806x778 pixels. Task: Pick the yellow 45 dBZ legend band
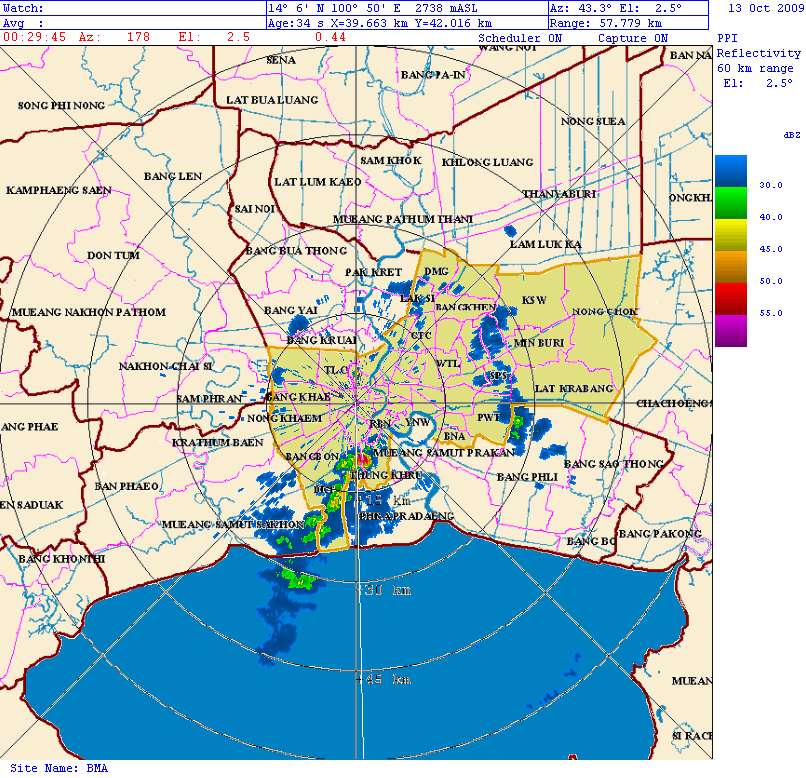tap(730, 236)
